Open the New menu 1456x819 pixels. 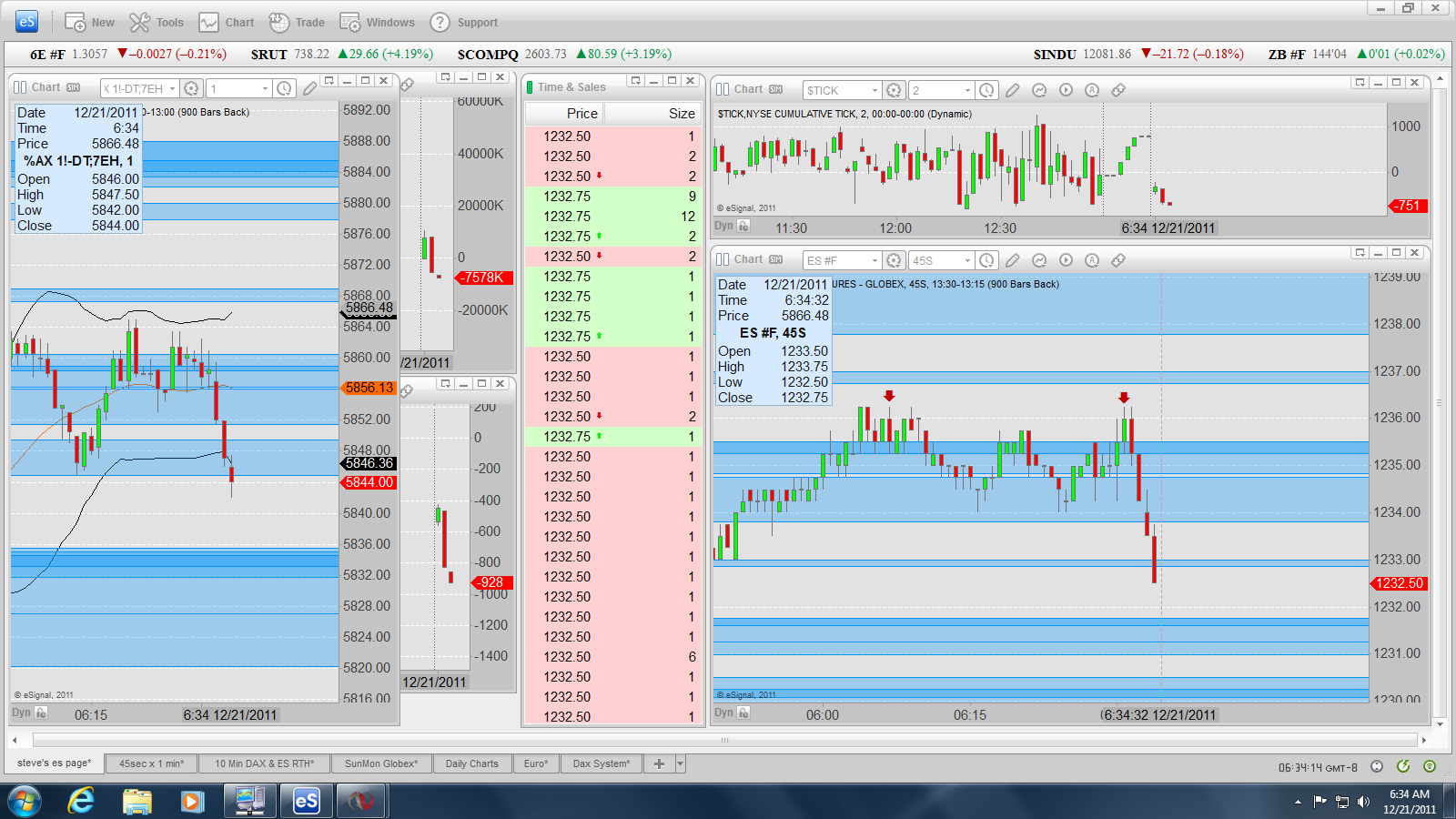point(89,23)
